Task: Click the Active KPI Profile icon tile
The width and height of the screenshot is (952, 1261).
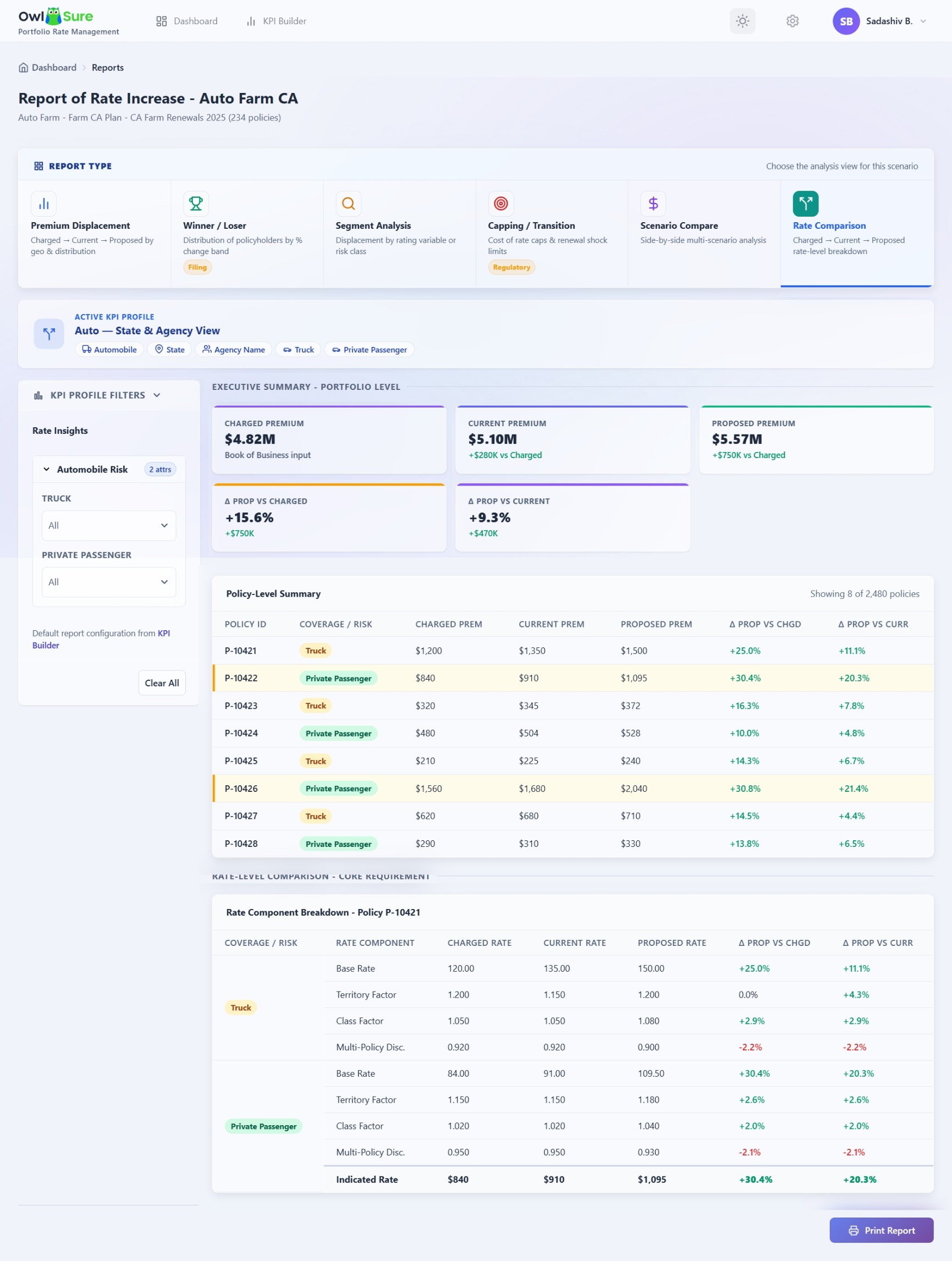Action: click(x=49, y=333)
